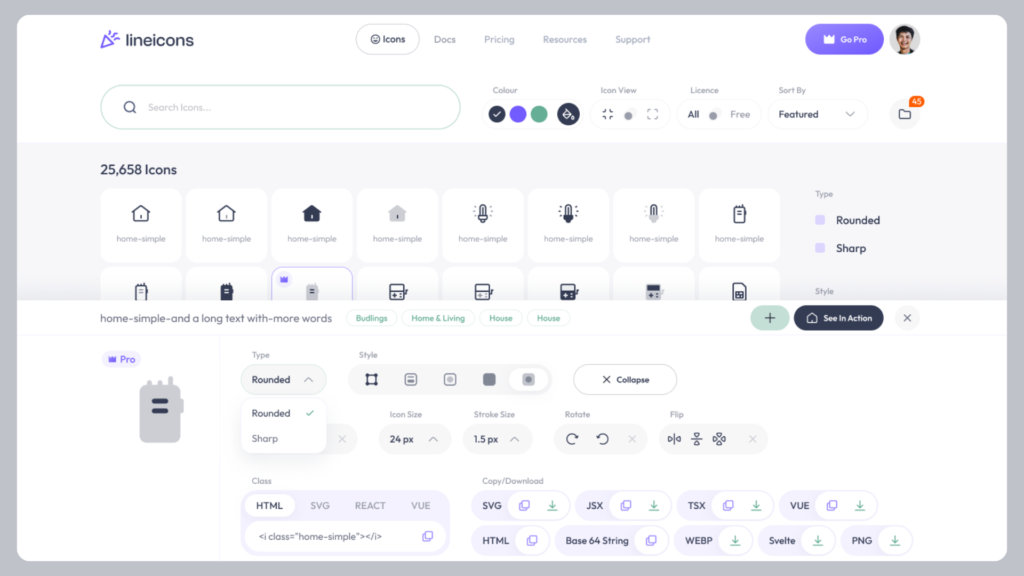The height and width of the screenshot is (576, 1024).
Task: Open the expanded Icon View mode icon
Action: [x=654, y=113]
